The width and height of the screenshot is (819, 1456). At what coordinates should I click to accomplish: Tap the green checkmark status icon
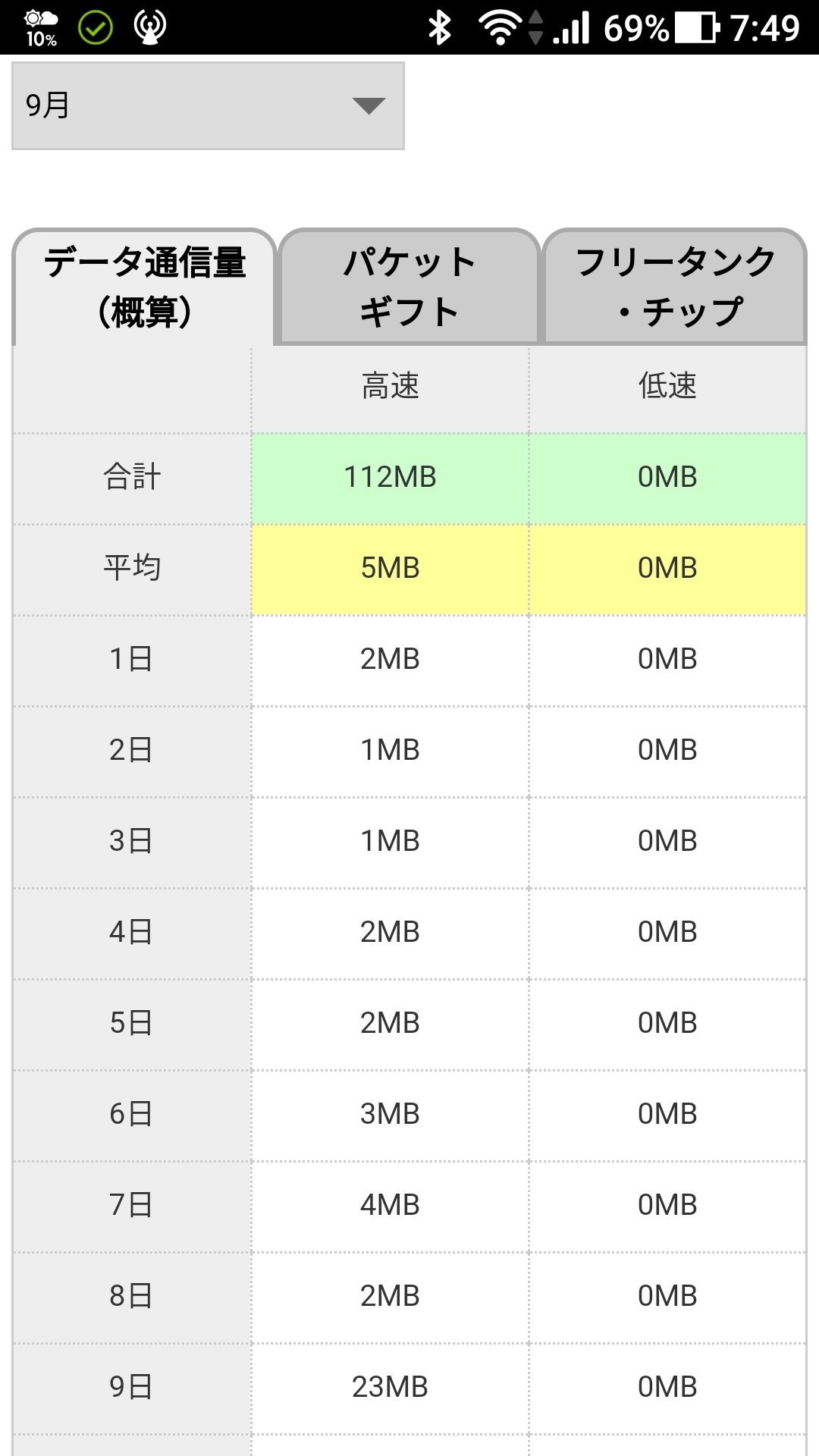[x=96, y=28]
